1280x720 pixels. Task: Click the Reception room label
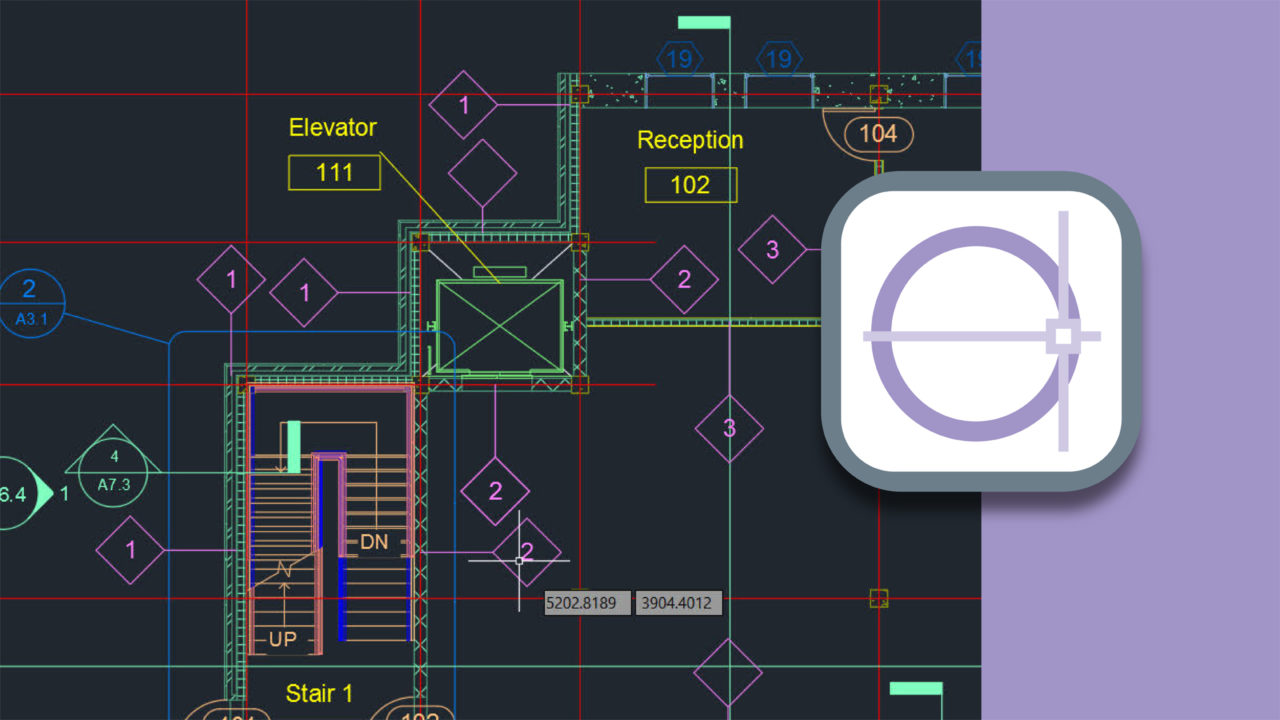[690, 140]
